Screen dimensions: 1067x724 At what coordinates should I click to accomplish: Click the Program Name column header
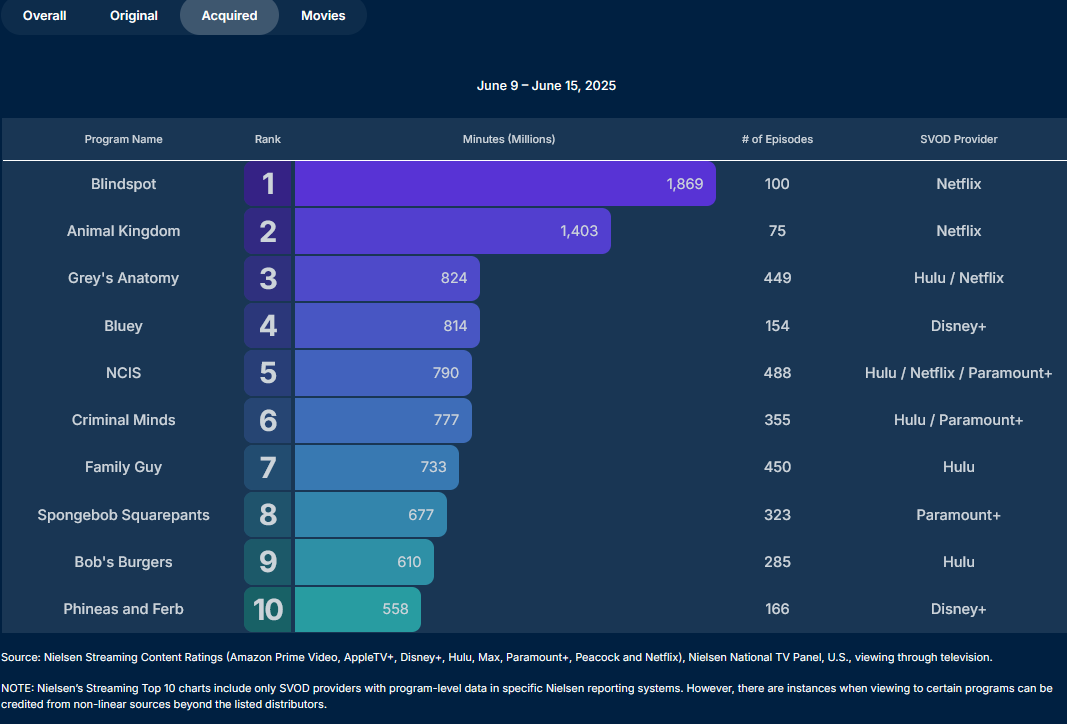coord(124,139)
